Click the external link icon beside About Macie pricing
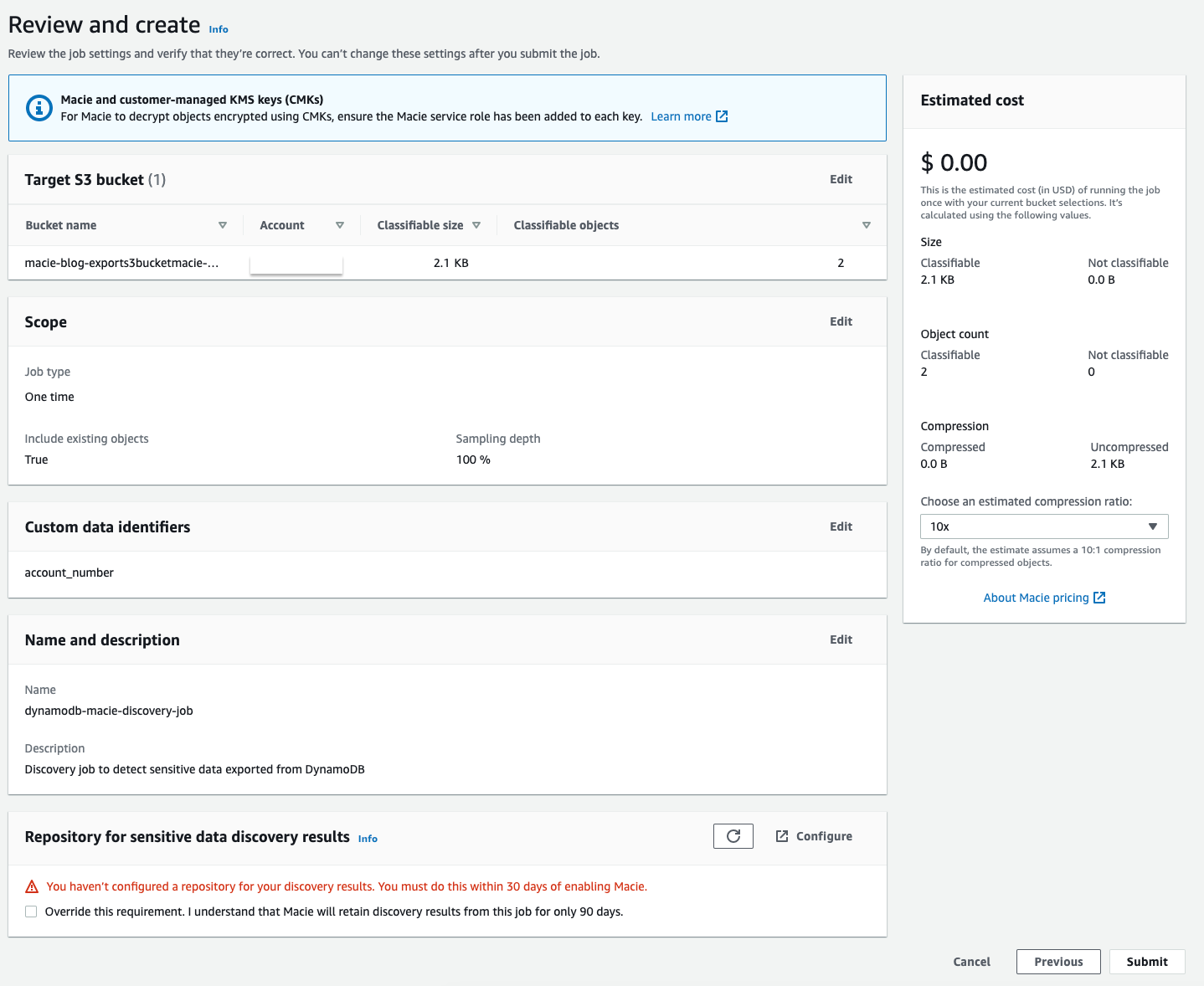 [1099, 598]
